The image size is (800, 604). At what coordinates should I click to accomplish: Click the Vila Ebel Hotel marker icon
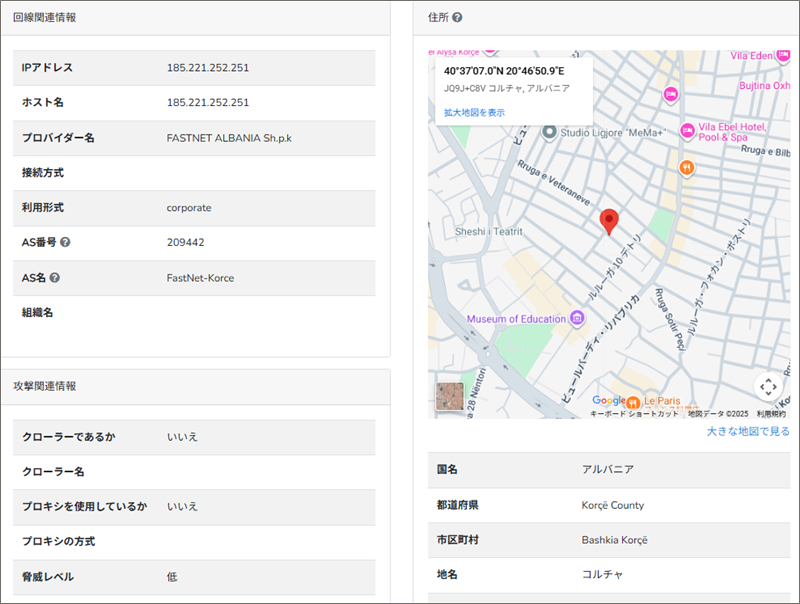point(687,131)
